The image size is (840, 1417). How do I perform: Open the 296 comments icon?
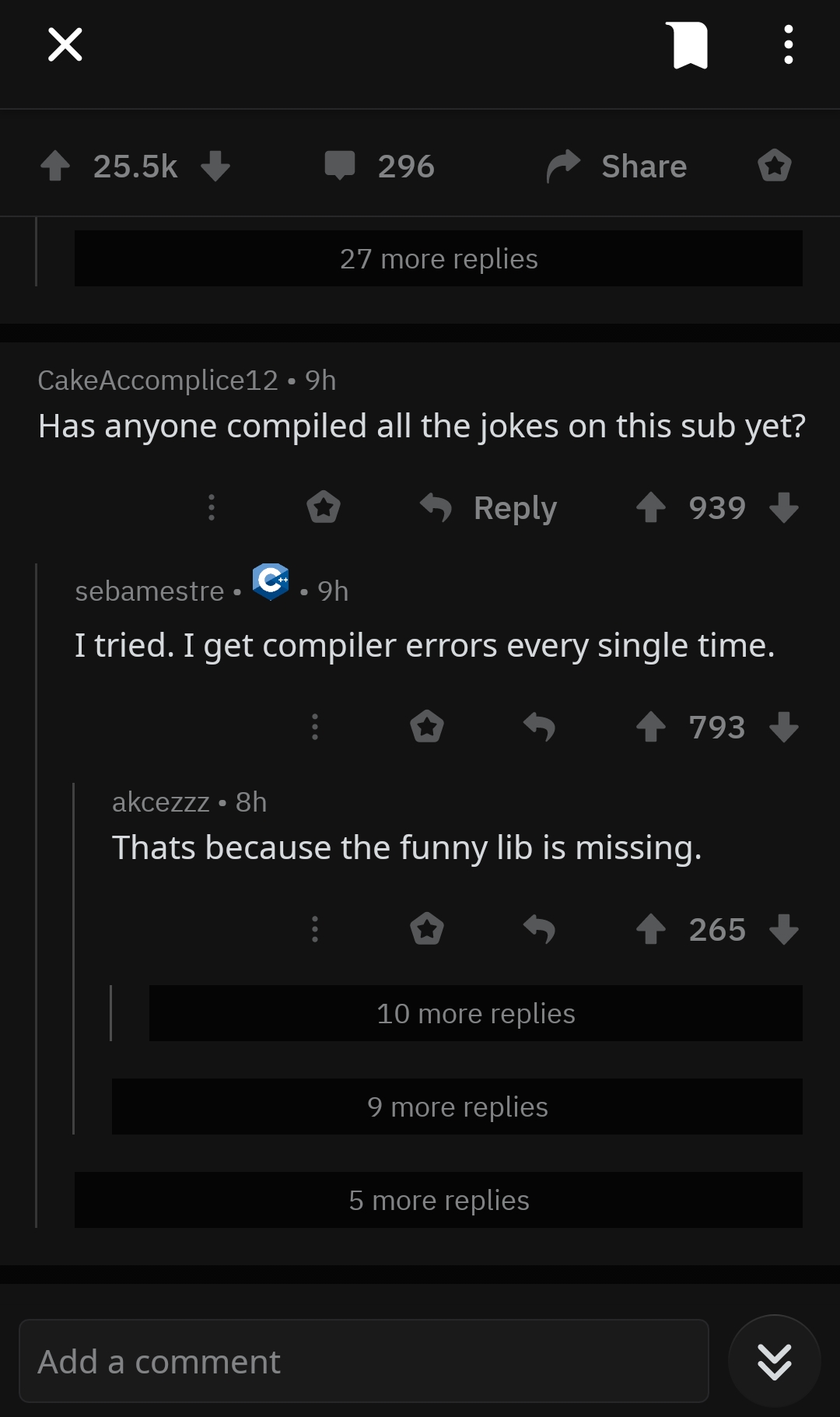point(340,166)
